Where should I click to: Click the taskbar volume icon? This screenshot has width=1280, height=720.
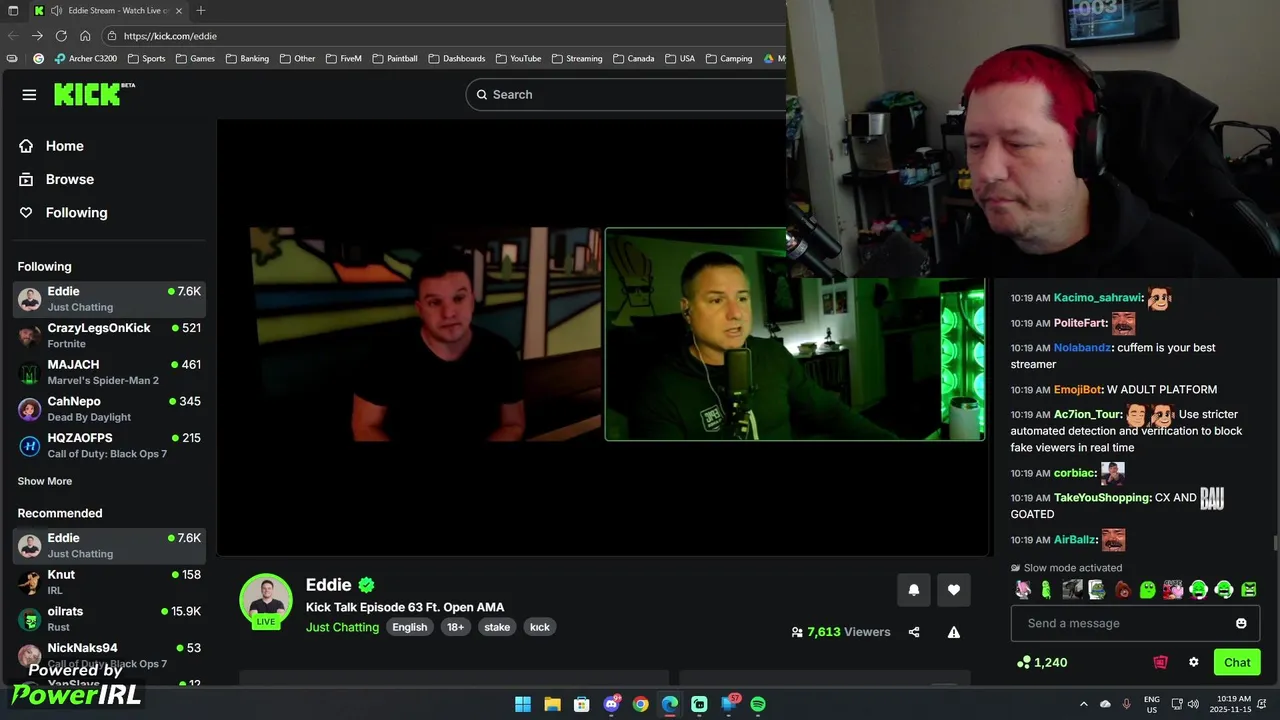1195,704
